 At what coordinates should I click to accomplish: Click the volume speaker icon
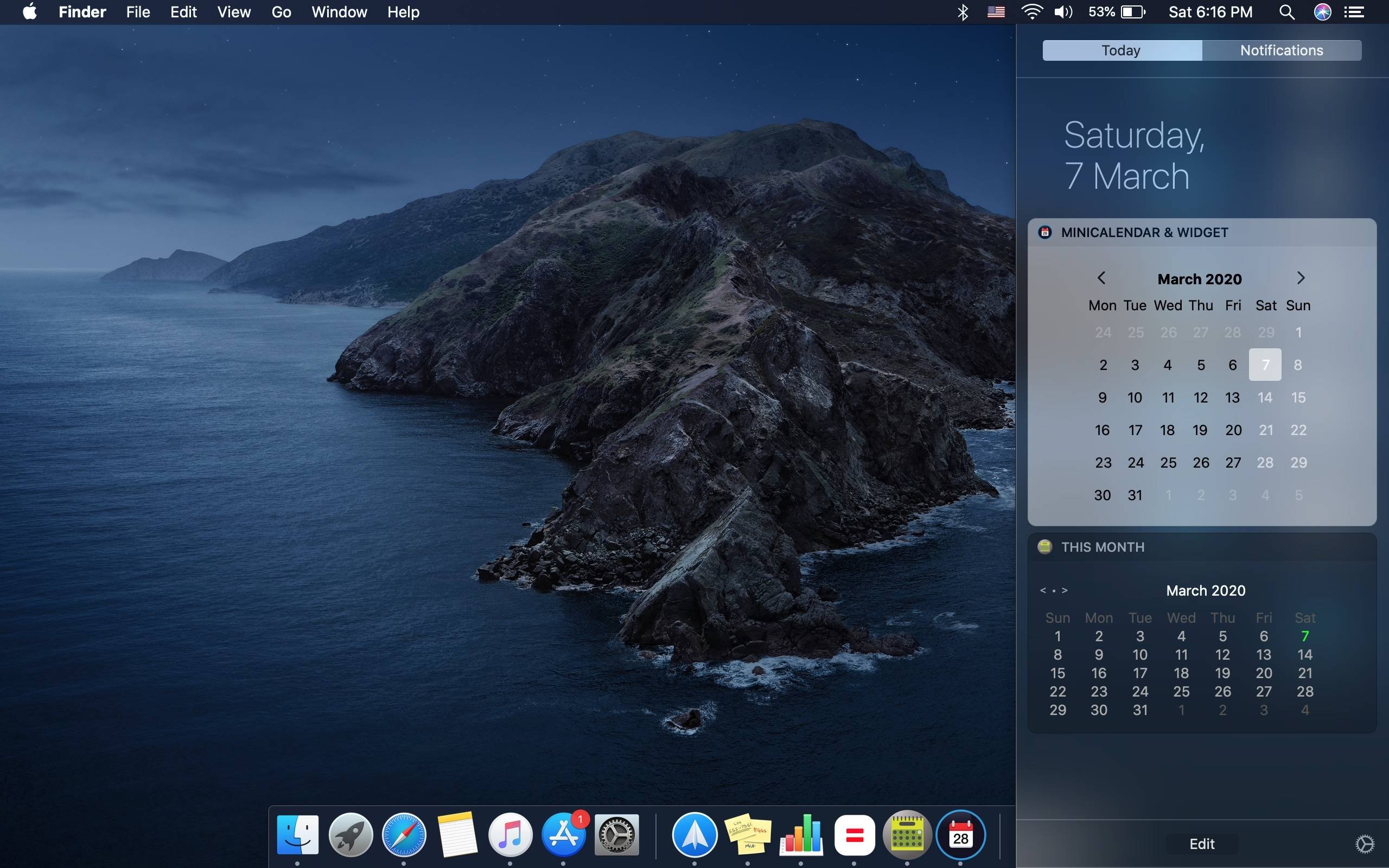click(1063, 12)
